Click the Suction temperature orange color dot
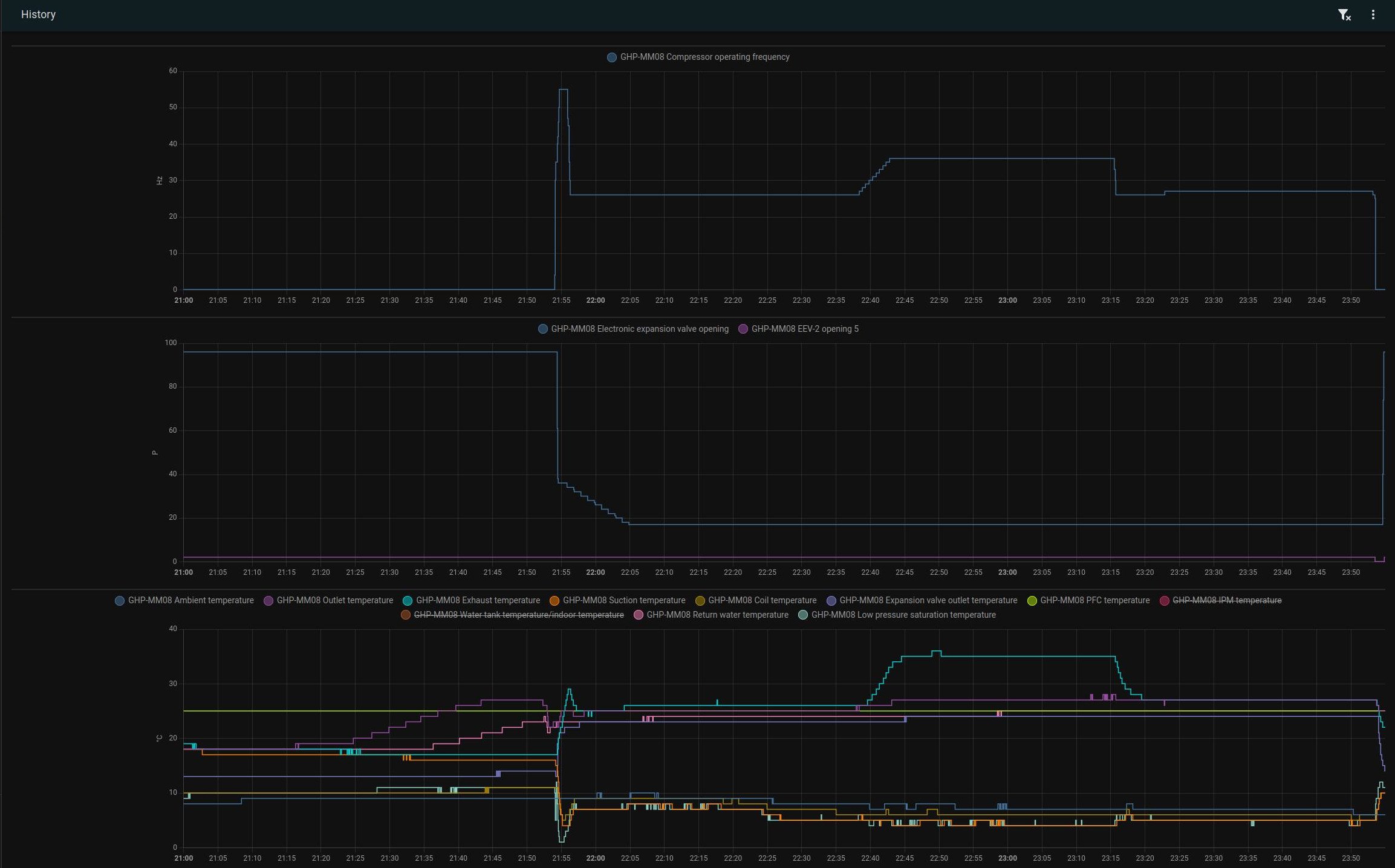This screenshot has height=868, width=1395. point(554,600)
